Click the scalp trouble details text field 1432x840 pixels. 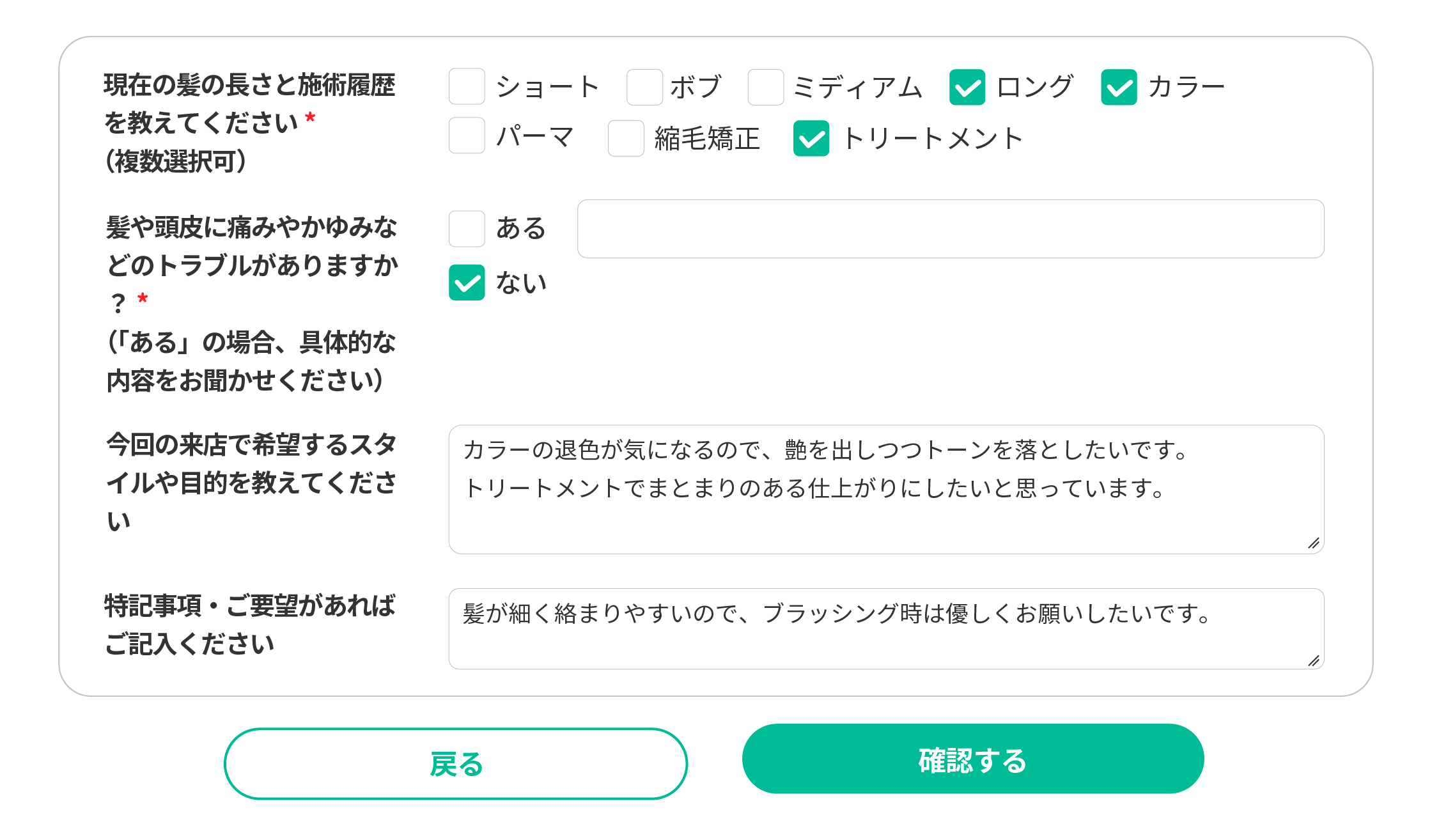pyautogui.click(x=950, y=229)
